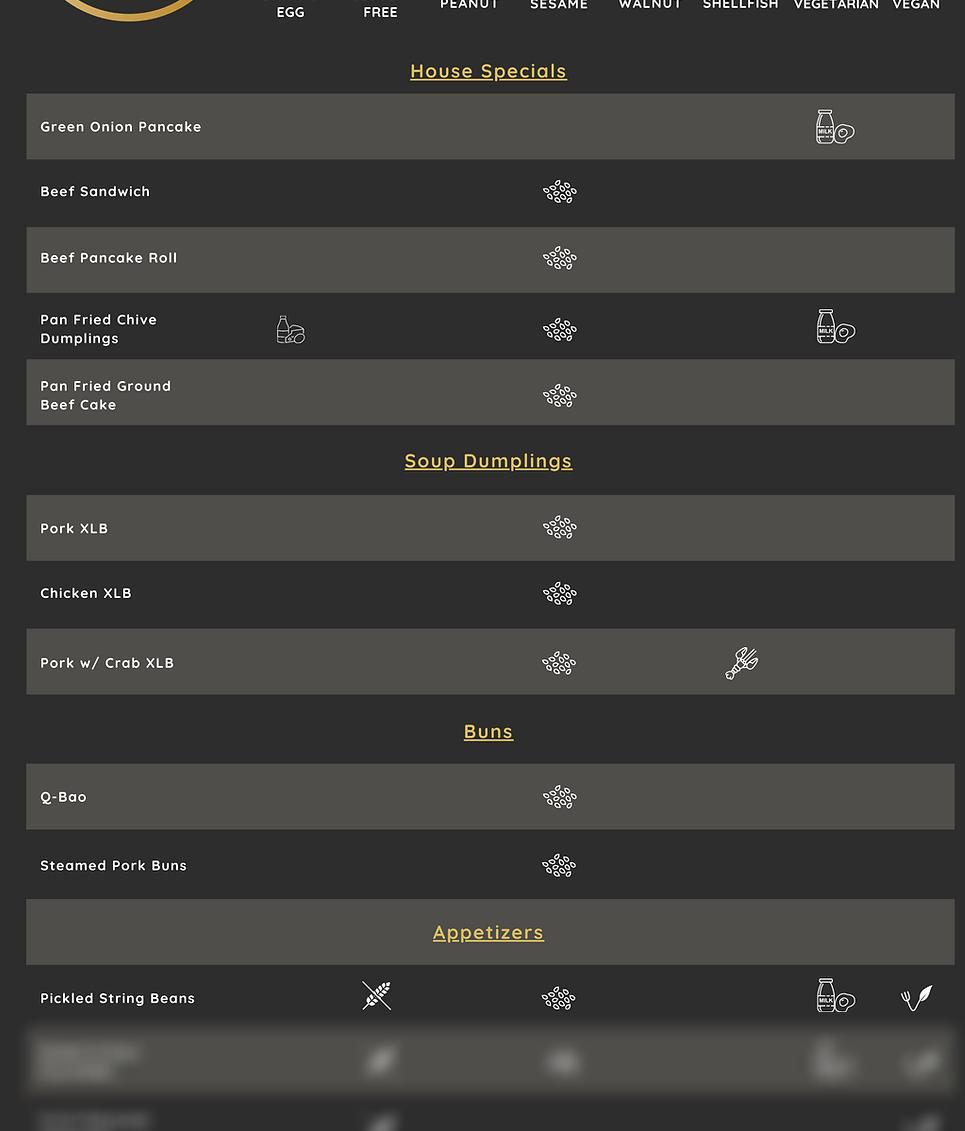Select the sesame icon for Beef Pancake Roll
This screenshot has height=1131, width=965.
pos(560,259)
